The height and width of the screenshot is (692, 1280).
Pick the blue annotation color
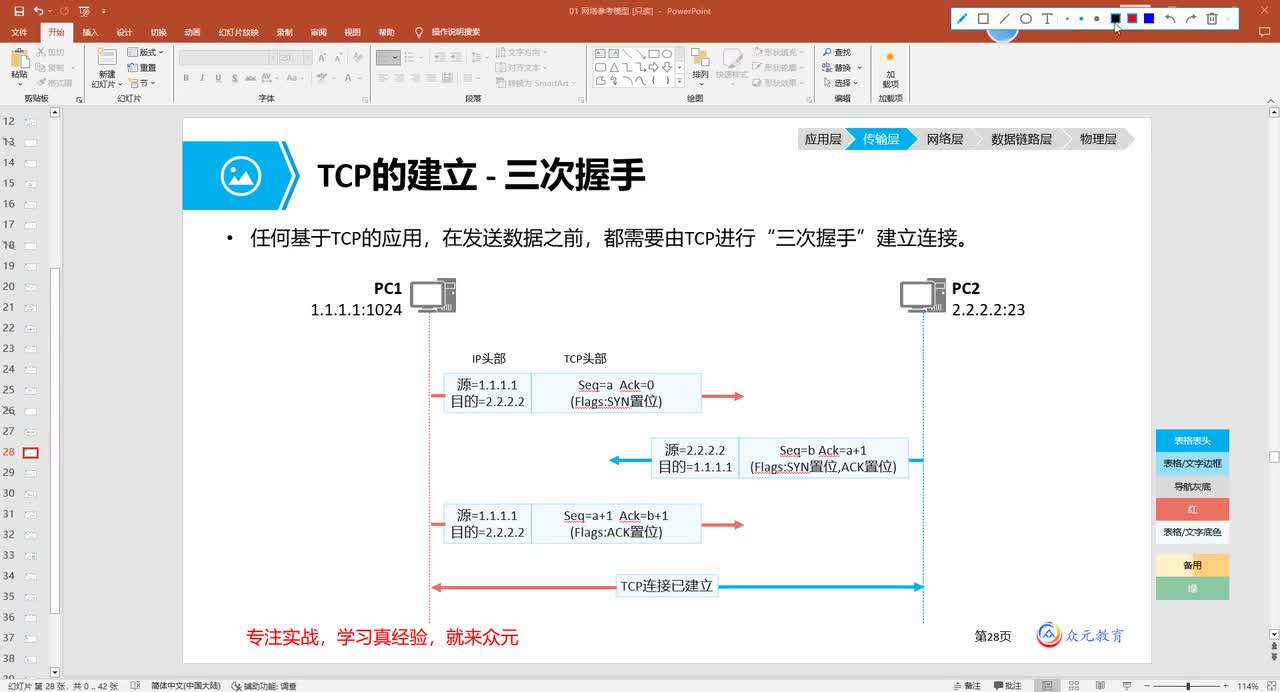1149,18
